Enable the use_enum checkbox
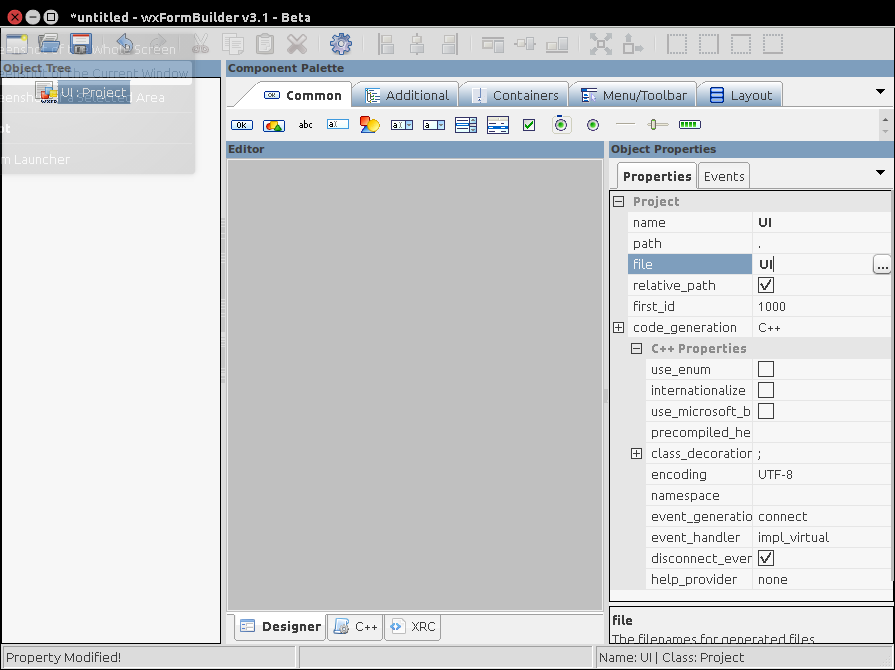The image size is (895, 670). pyautogui.click(x=765, y=369)
